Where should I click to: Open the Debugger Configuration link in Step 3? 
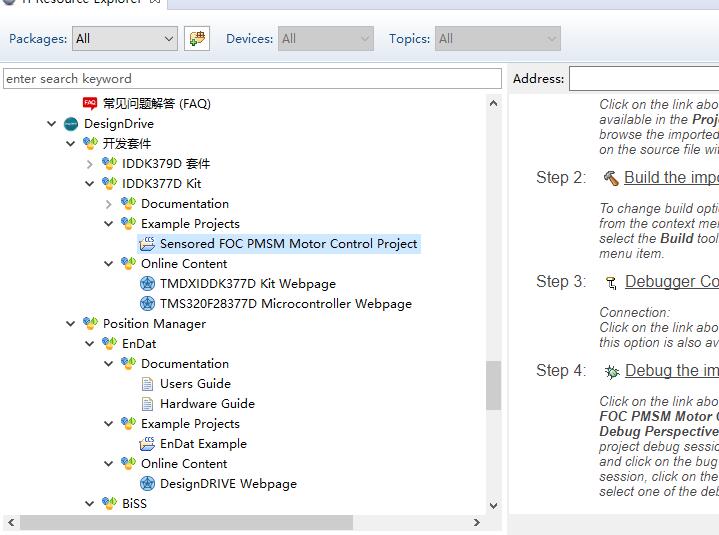671,282
